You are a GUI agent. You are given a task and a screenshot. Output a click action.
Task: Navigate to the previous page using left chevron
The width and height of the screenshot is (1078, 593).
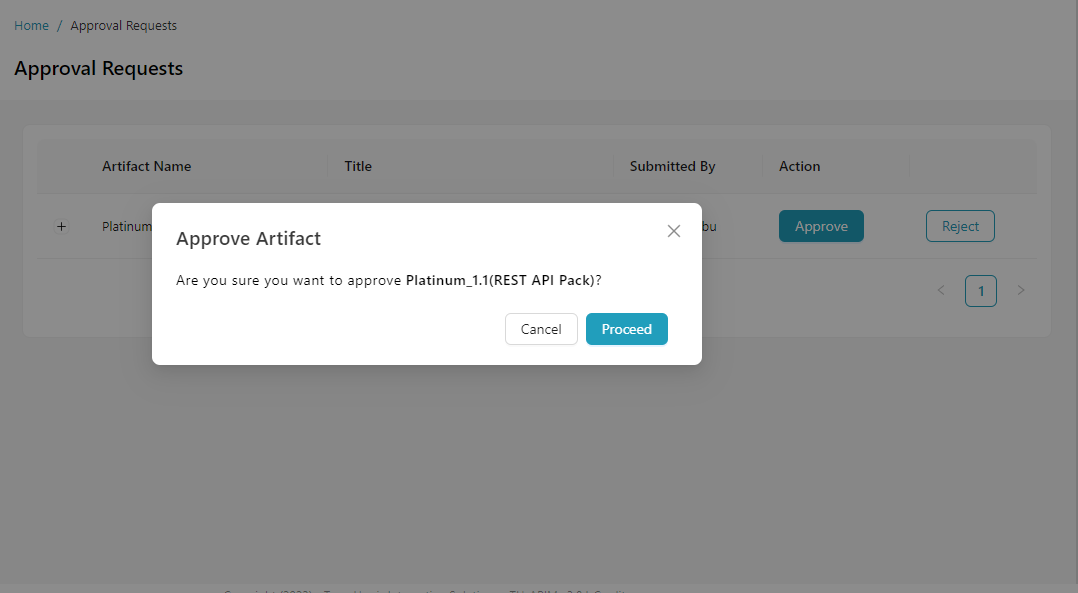941,290
